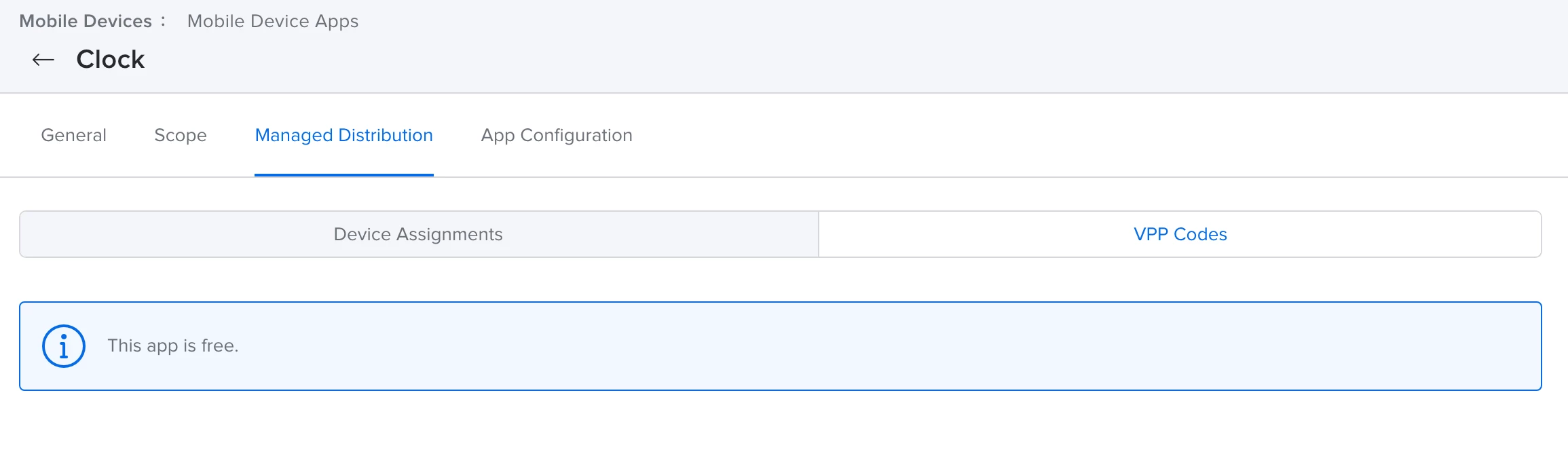View General app settings
Image resolution: width=1568 pixels, height=452 pixels.
coord(74,135)
